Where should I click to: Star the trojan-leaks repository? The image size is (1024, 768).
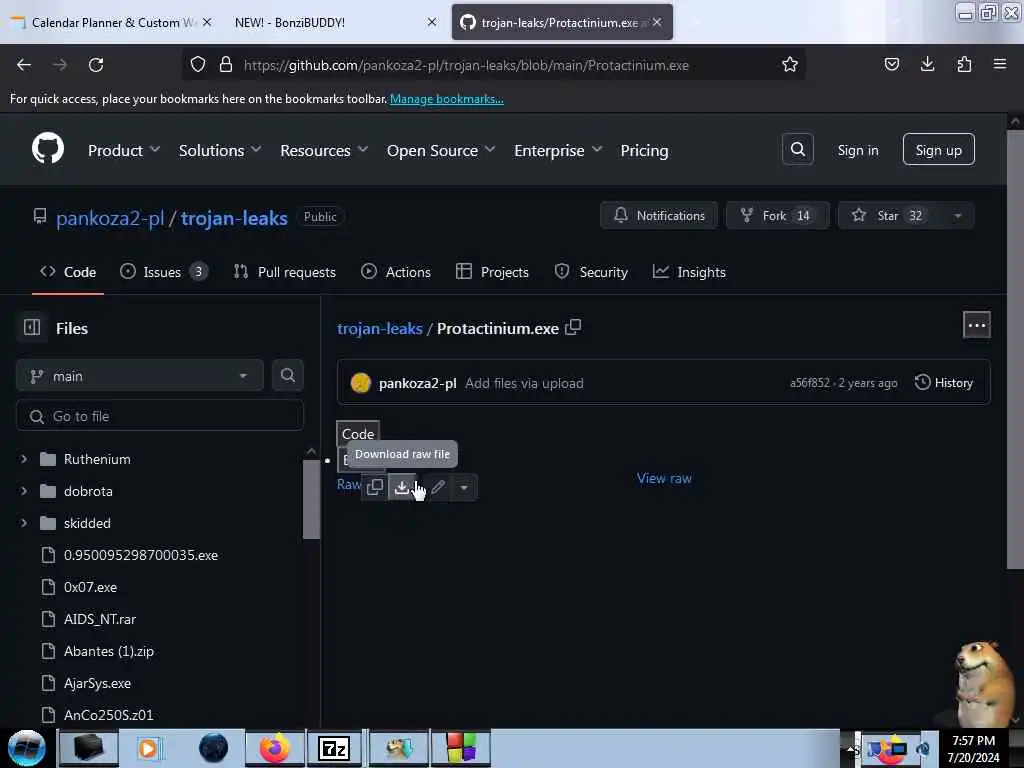tap(889, 216)
